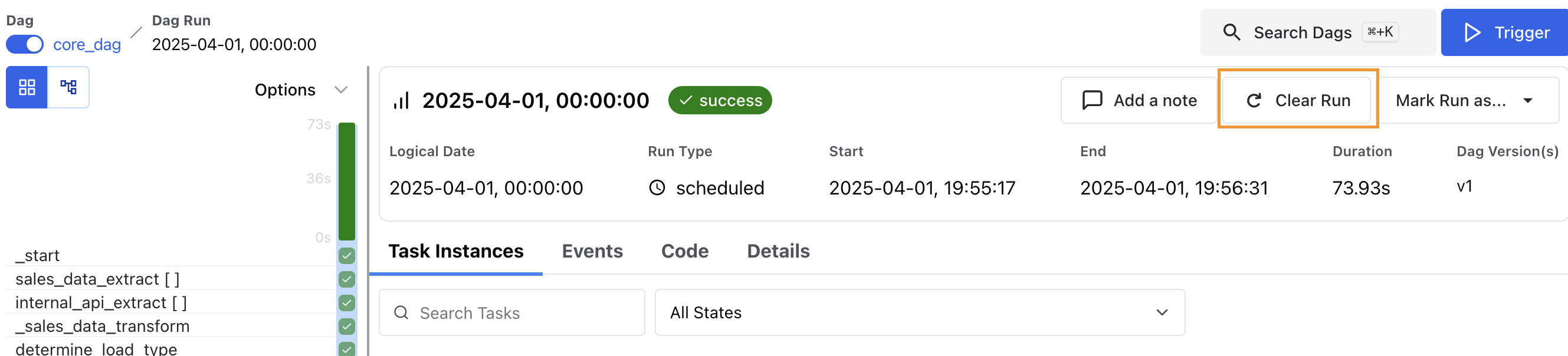Switch to the Graph view icon
1568x356 pixels.
click(x=68, y=87)
